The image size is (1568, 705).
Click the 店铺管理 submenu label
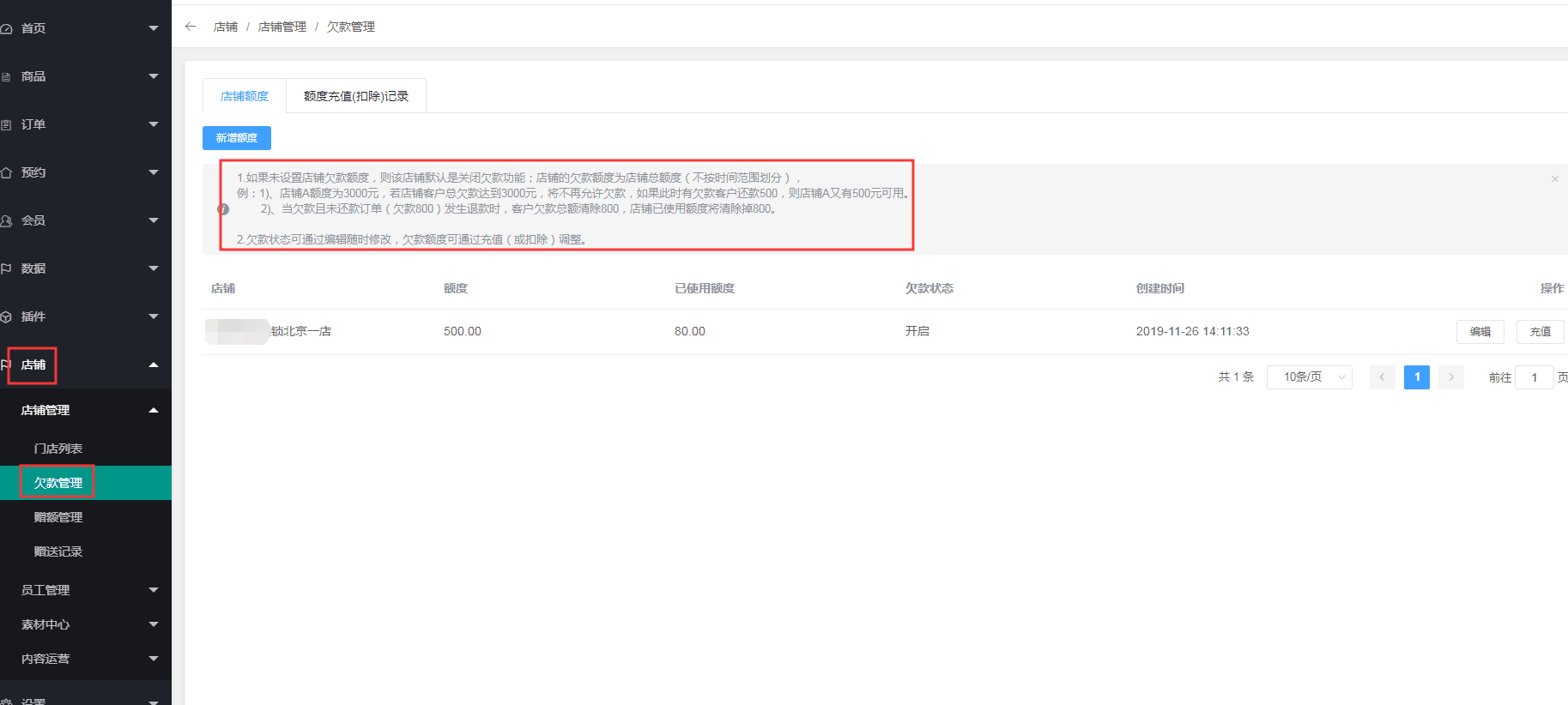(45, 410)
